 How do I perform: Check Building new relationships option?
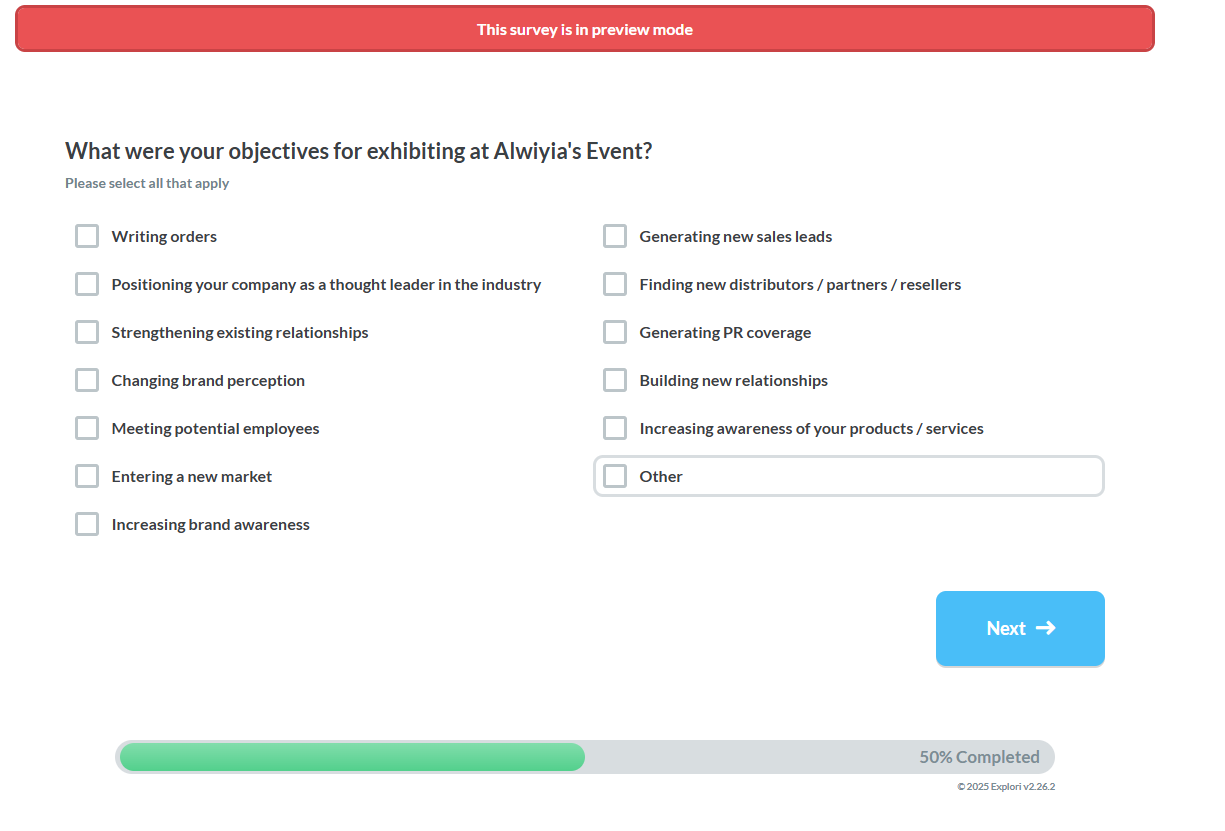(x=615, y=381)
